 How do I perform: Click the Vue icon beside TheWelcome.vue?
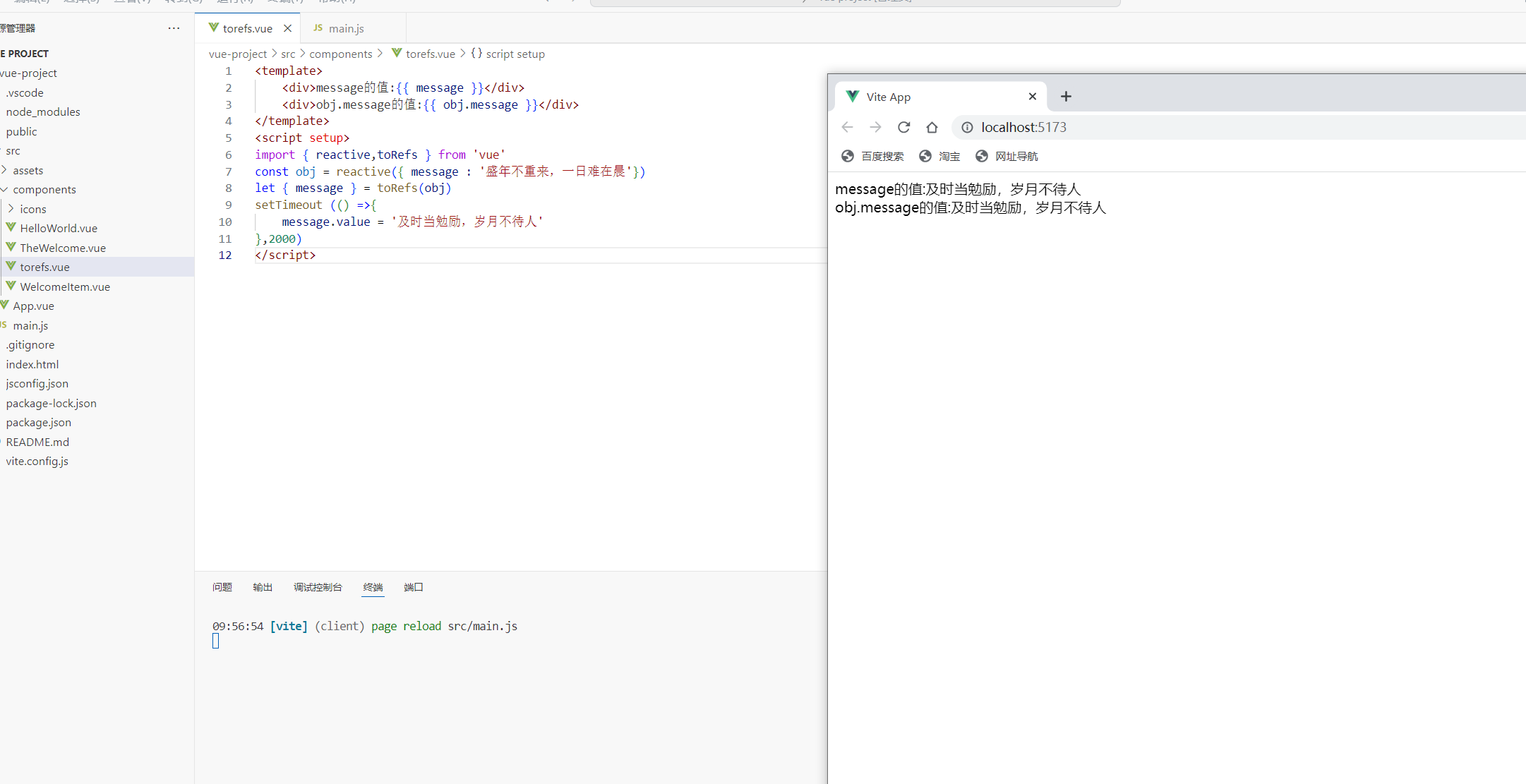click(x=11, y=247)
